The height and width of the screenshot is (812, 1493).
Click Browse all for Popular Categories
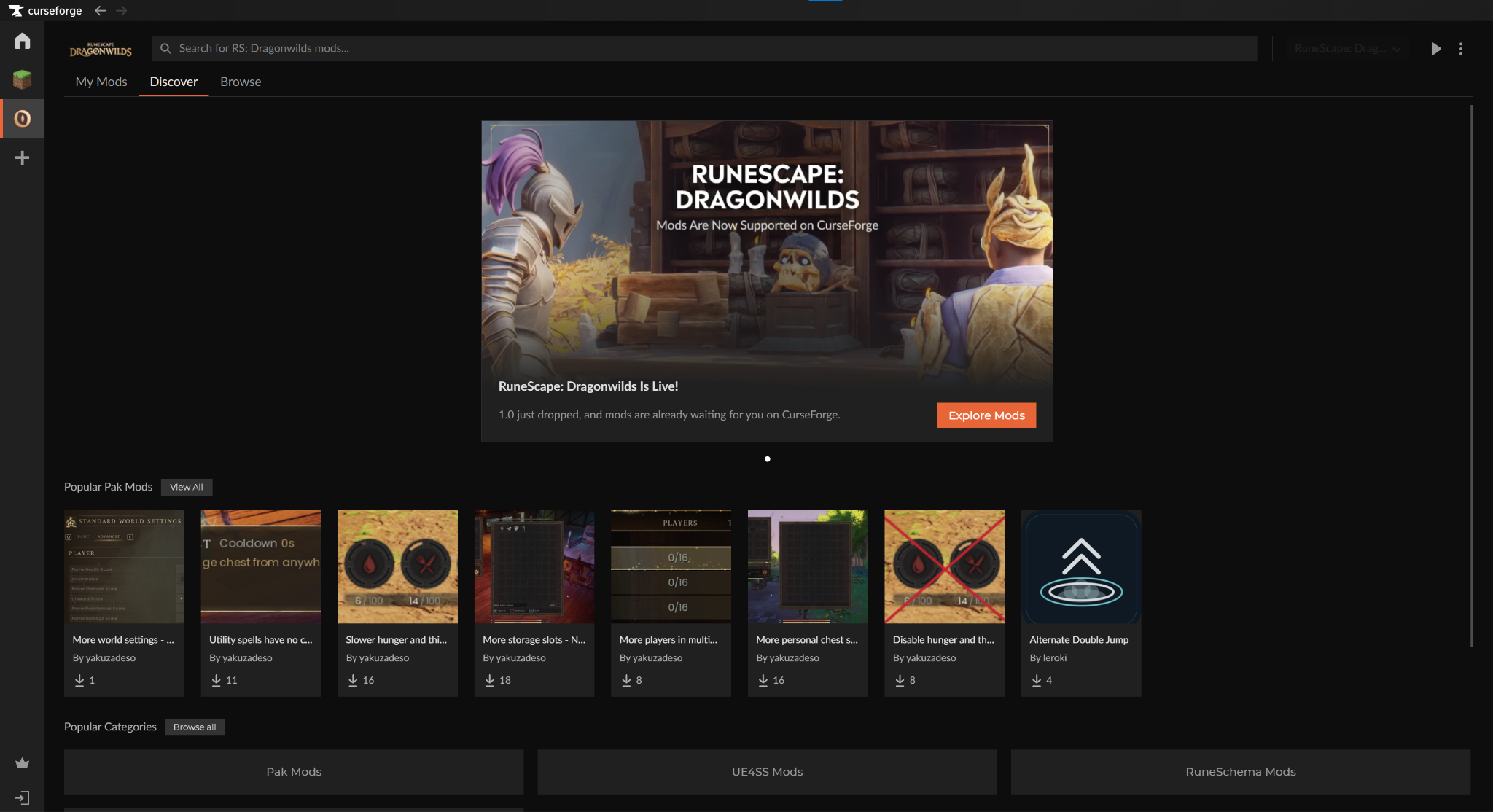click(195, 727)
